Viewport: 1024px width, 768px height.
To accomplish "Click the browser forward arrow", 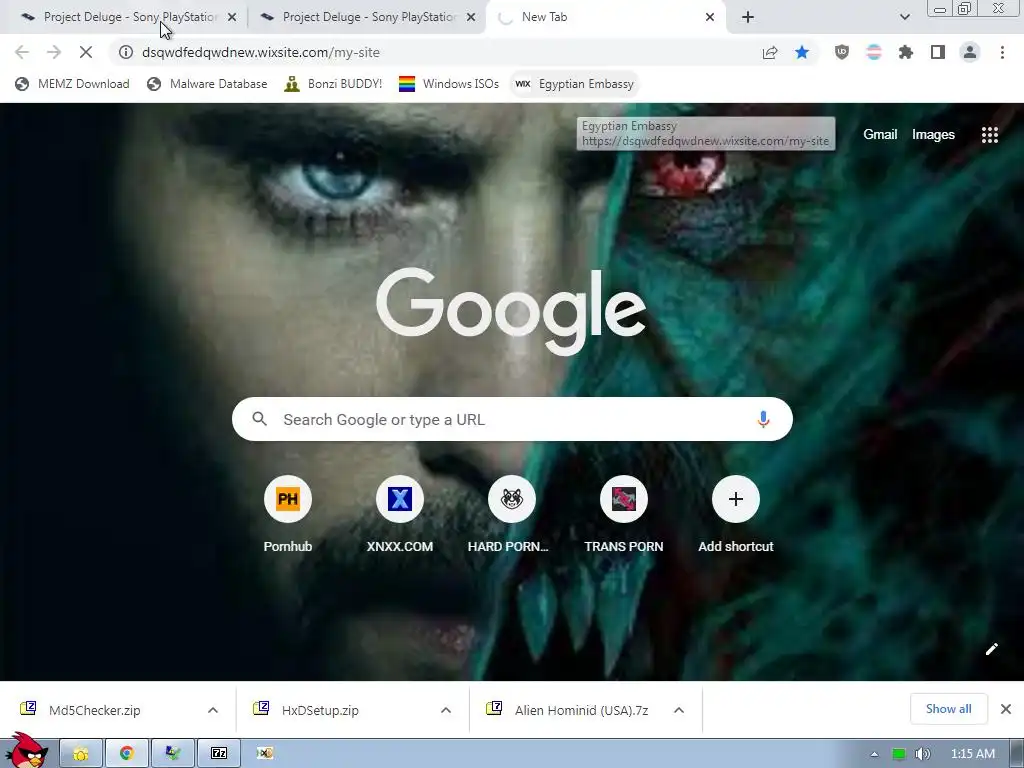I will coord(54,52).
